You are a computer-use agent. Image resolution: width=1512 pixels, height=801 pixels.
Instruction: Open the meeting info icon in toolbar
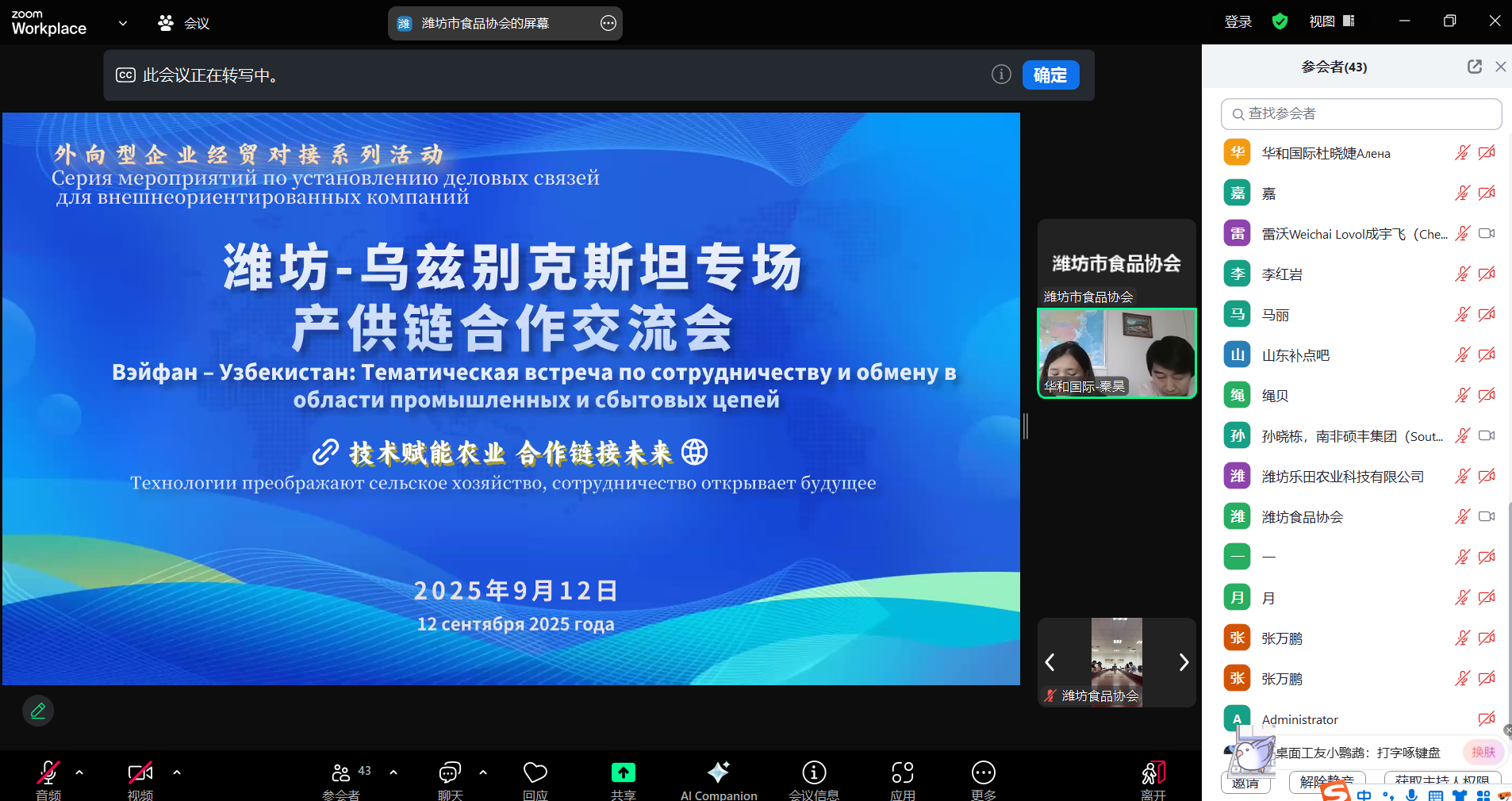point(814,773)
